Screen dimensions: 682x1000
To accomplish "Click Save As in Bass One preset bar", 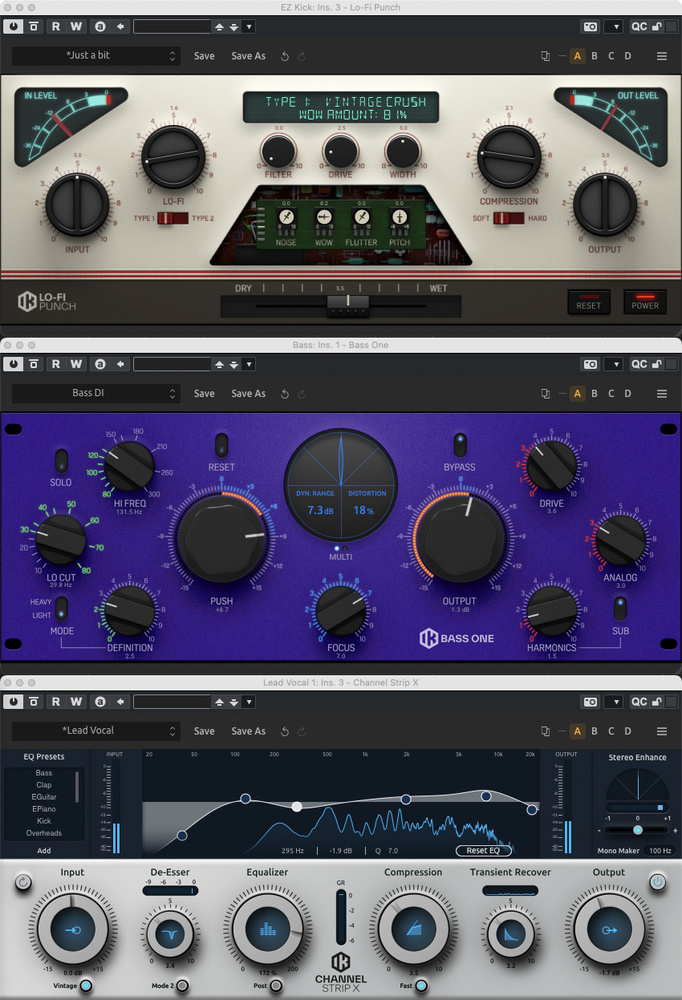I will pyautogui.click(x=248, y=393).
